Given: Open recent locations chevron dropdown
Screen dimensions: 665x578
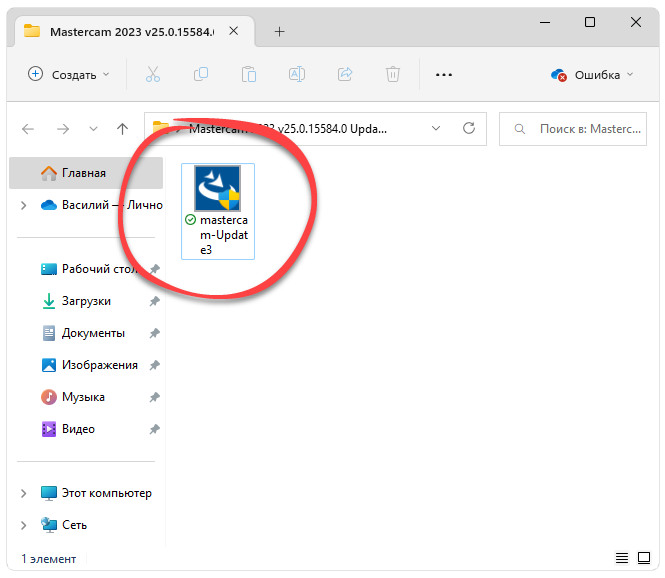Looking at the screenshot, I should [93, 129].
